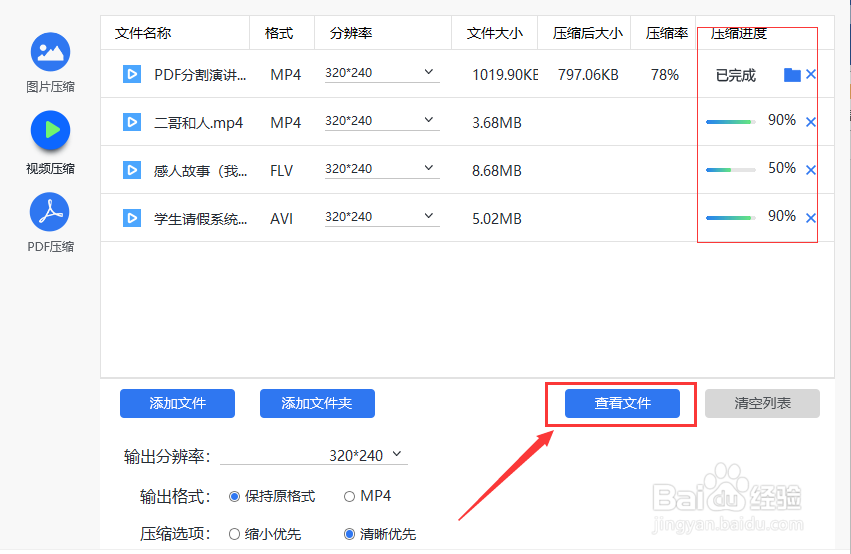851x554 pixels.
Task: Click play icon beside PDF分割演讲 file
Action: [132, 74]
